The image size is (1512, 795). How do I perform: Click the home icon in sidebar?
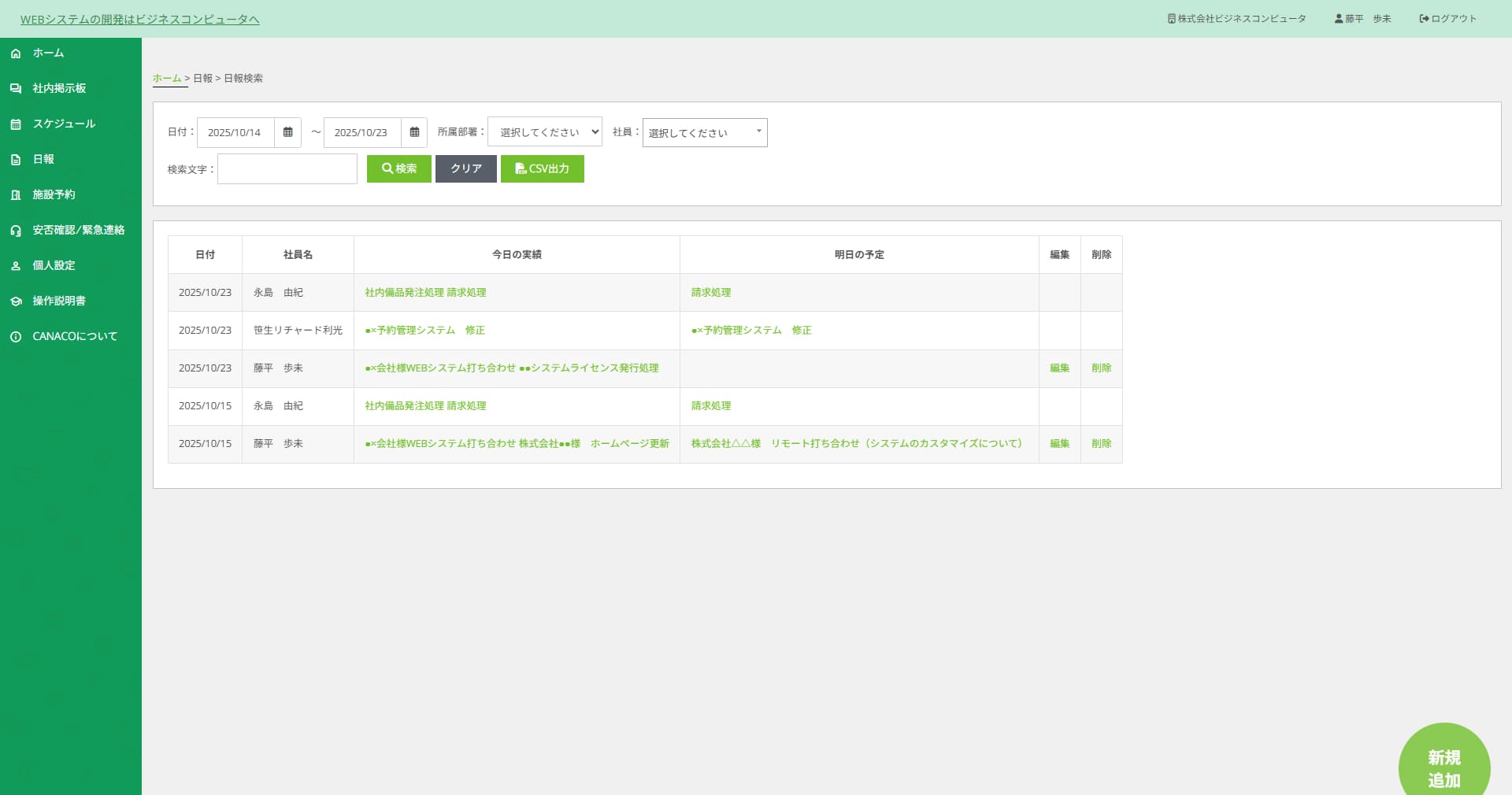(16, 54)
